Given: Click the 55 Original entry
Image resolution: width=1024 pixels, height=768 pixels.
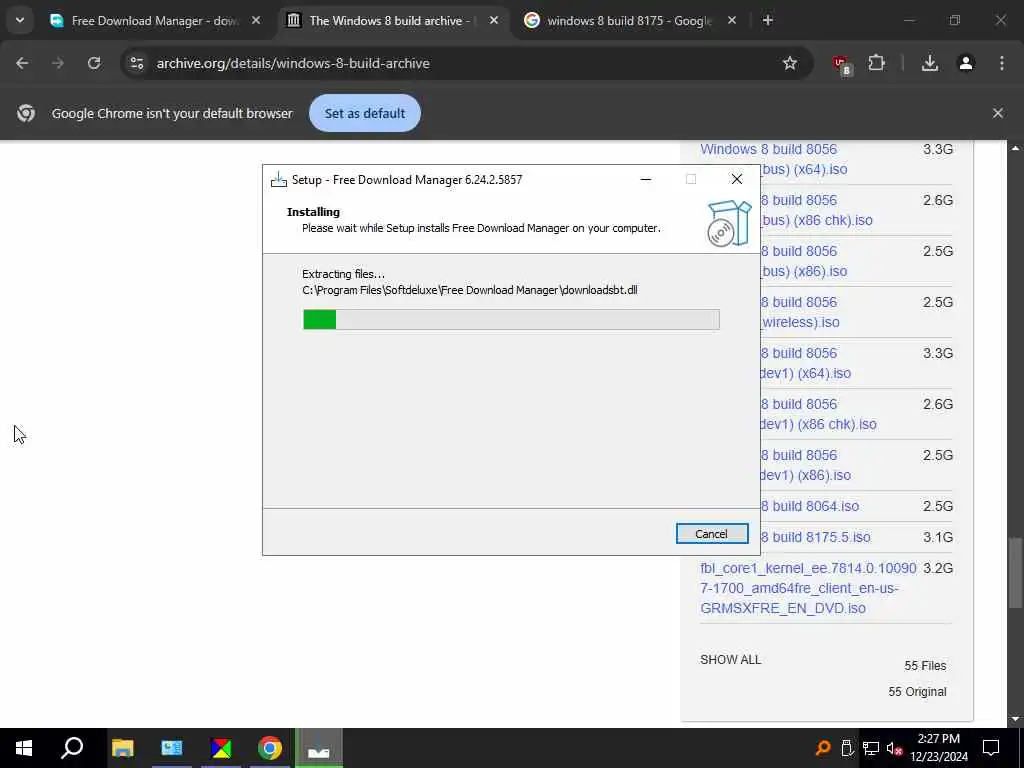Looking at the screenshot, I should (917, 692).
